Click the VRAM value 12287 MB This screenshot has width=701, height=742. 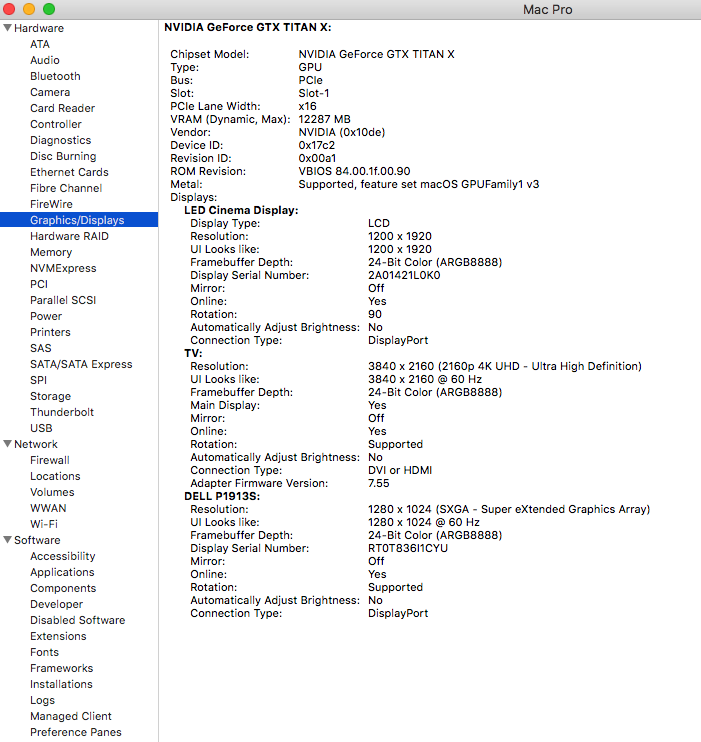pos(325,119)
